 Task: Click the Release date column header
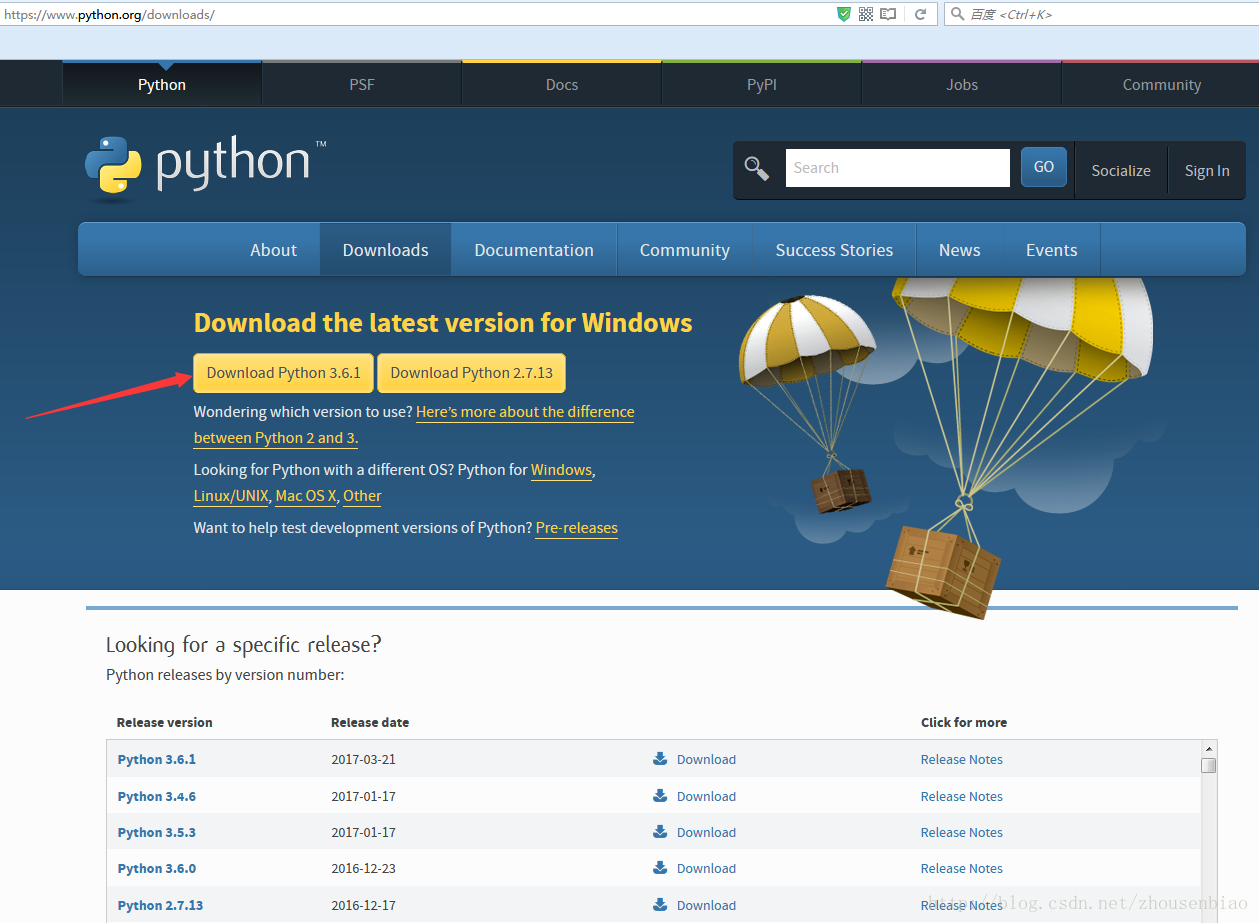[x=370, y=722]
